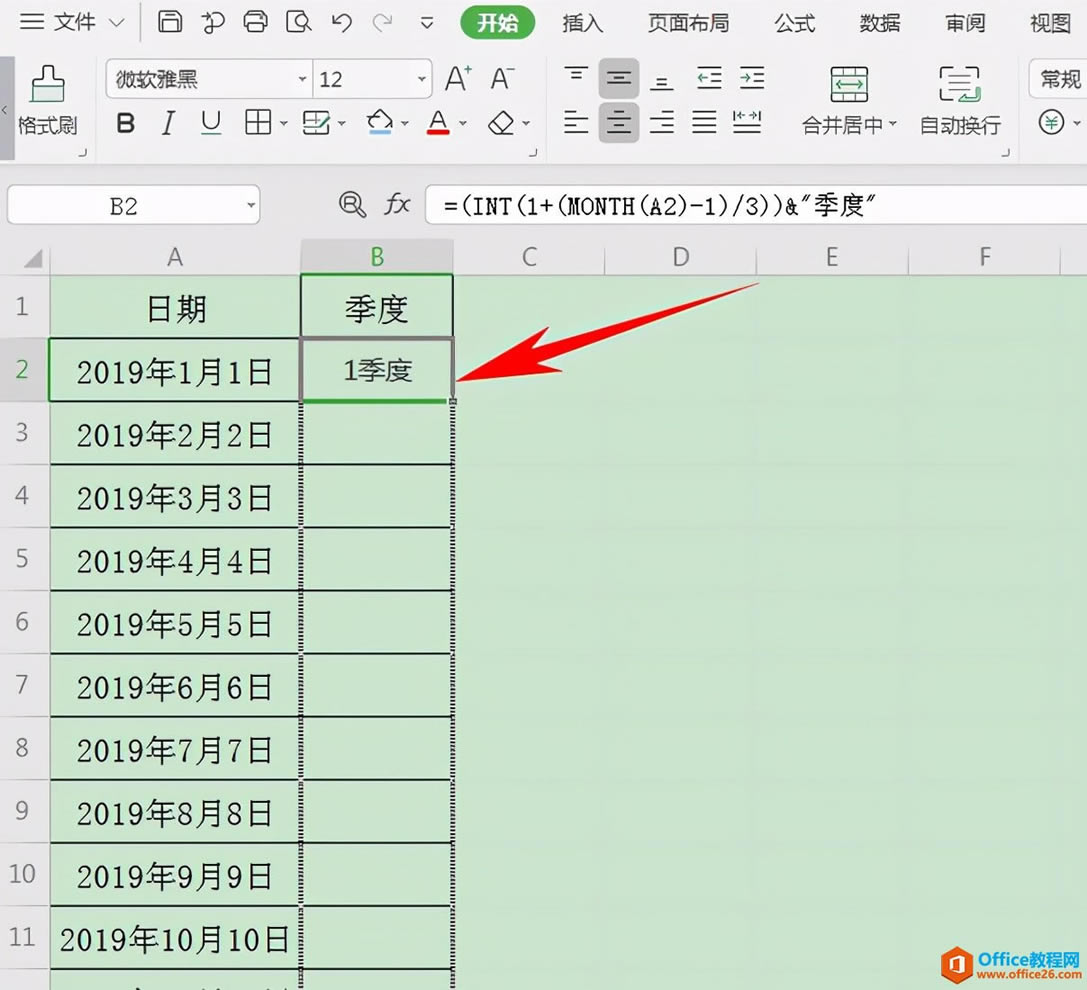Image resolution: width=1087 pixels, height=990 pixels.
Task: Switch to the 页面布局 tab
Action: [689, 23]
